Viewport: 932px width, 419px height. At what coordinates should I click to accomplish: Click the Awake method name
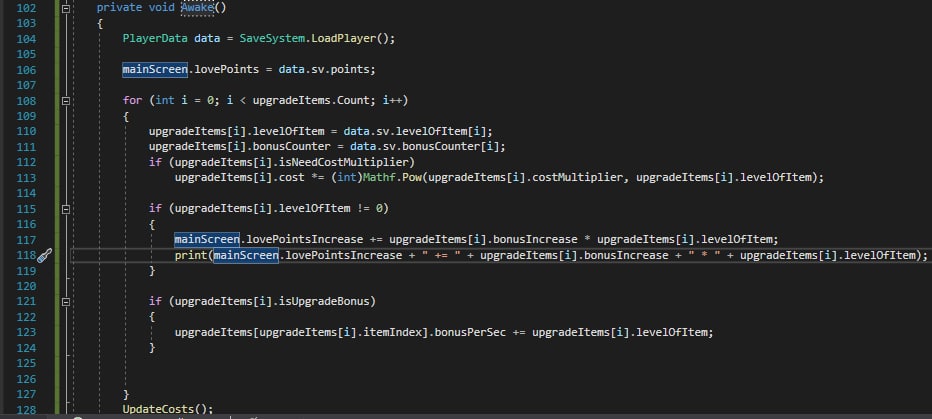(x=197, y=8)
